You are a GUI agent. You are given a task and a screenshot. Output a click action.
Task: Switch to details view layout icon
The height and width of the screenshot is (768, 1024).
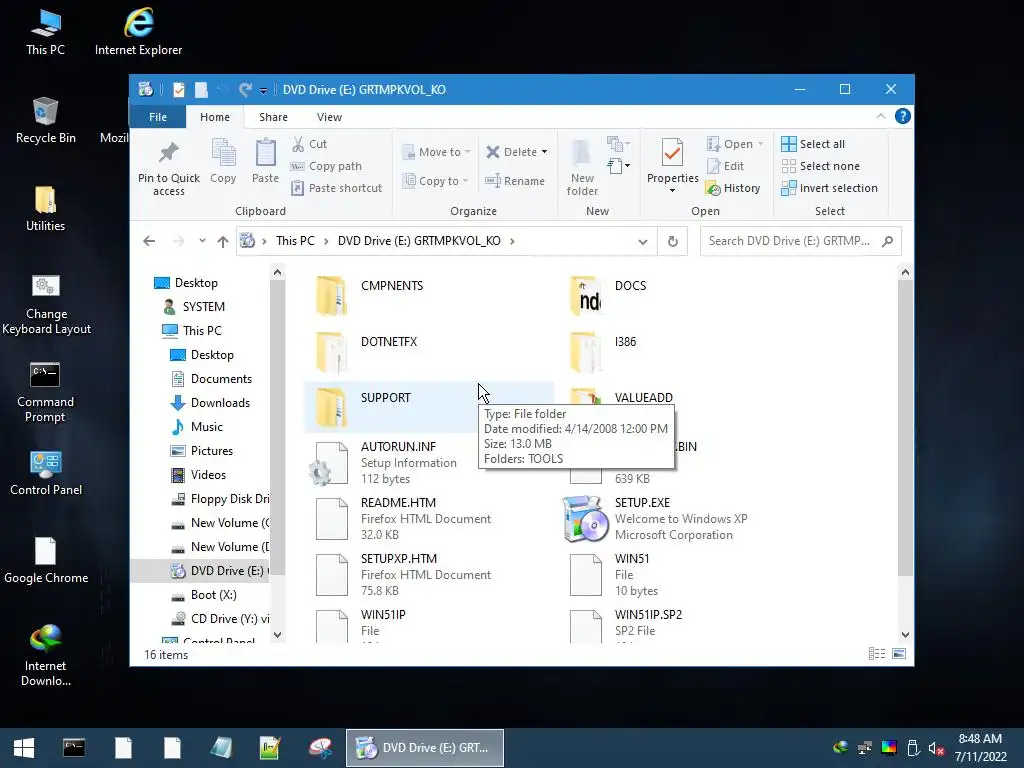(x=877, y=654)
